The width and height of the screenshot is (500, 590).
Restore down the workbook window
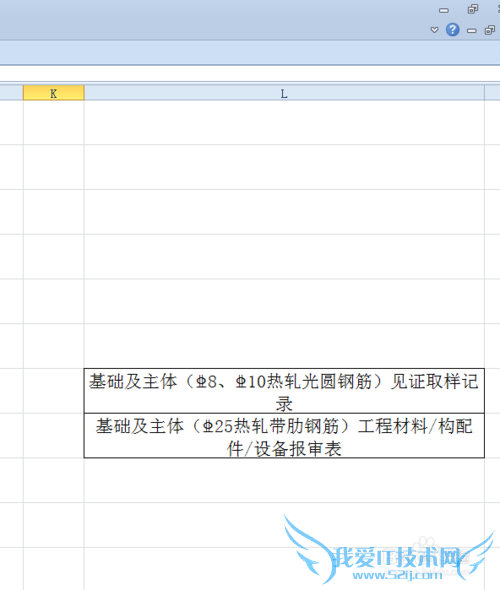pos(490,30)
